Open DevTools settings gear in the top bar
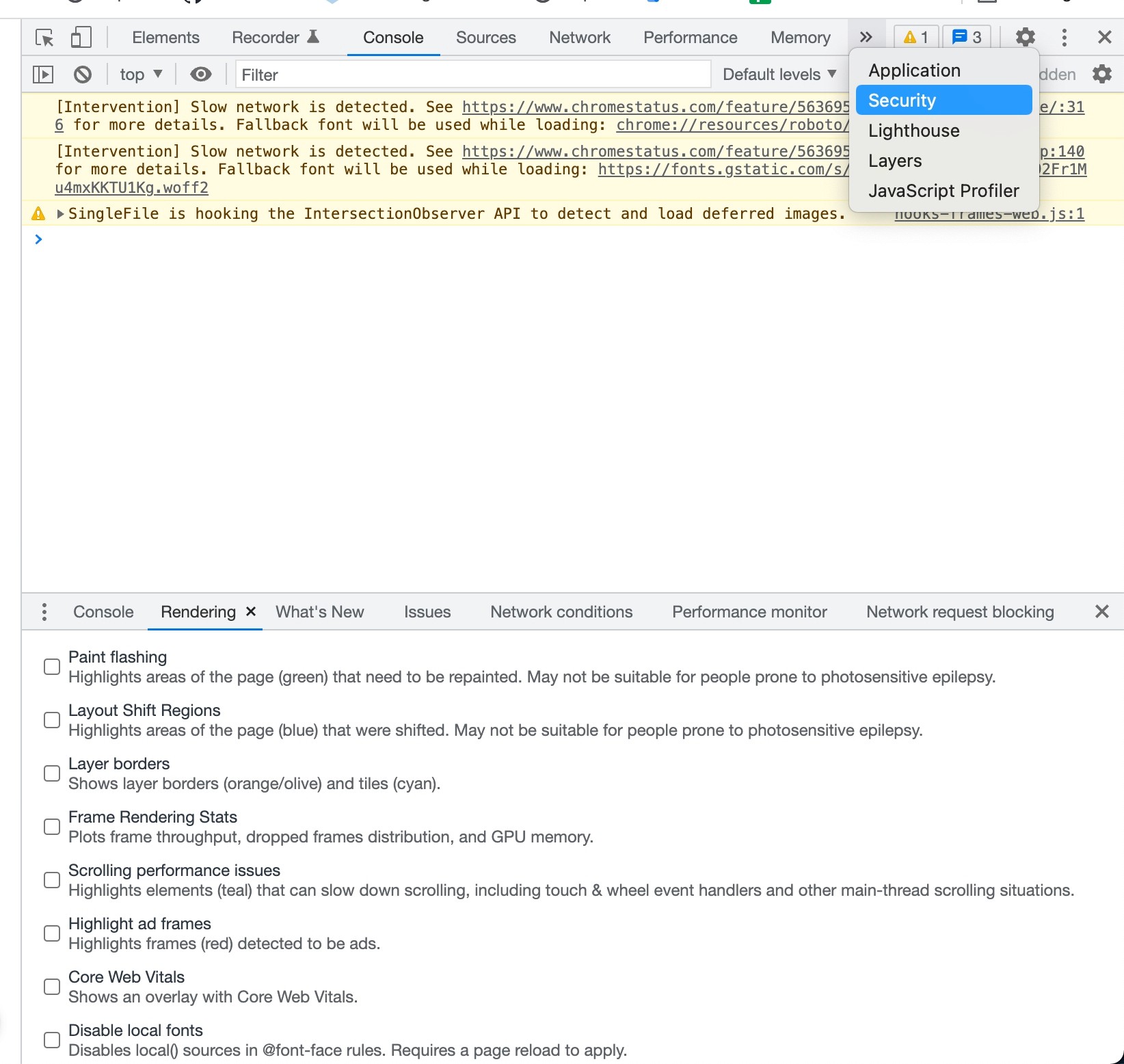Screen dimensions: 1124x1064 click(x=1025, y=37)
